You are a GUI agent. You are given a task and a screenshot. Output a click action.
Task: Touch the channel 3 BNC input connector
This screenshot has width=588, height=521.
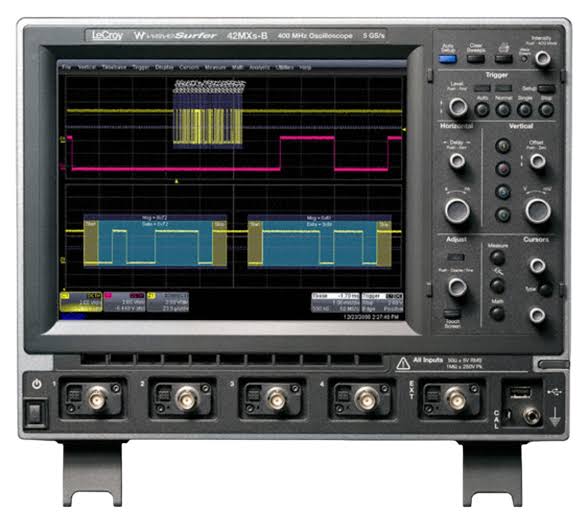coord(276,400)
